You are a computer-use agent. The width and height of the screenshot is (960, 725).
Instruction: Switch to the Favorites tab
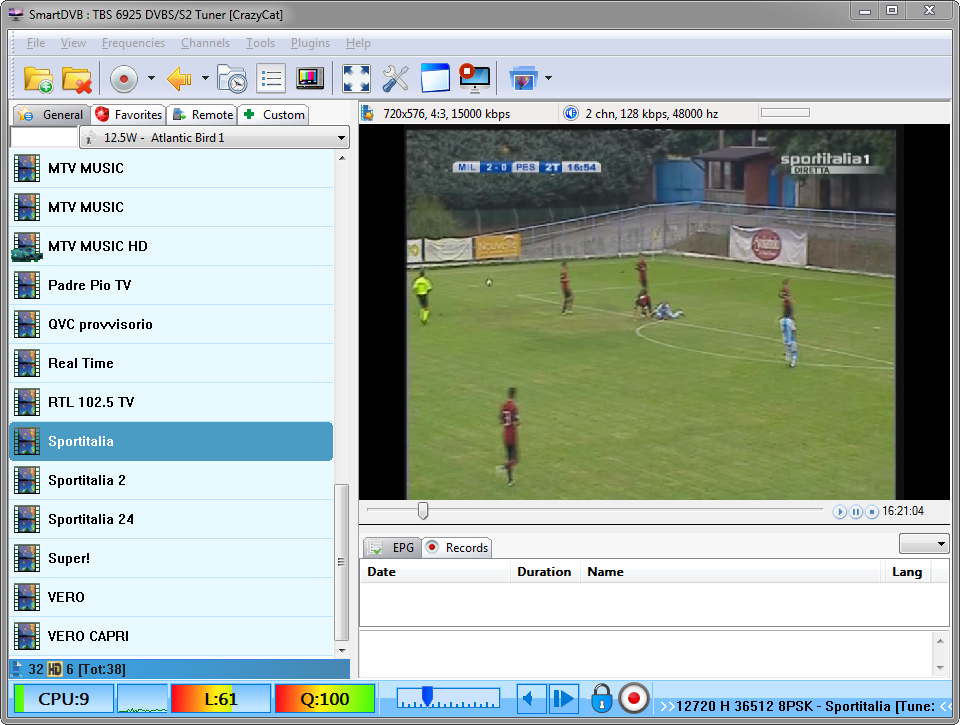(129, 115)
